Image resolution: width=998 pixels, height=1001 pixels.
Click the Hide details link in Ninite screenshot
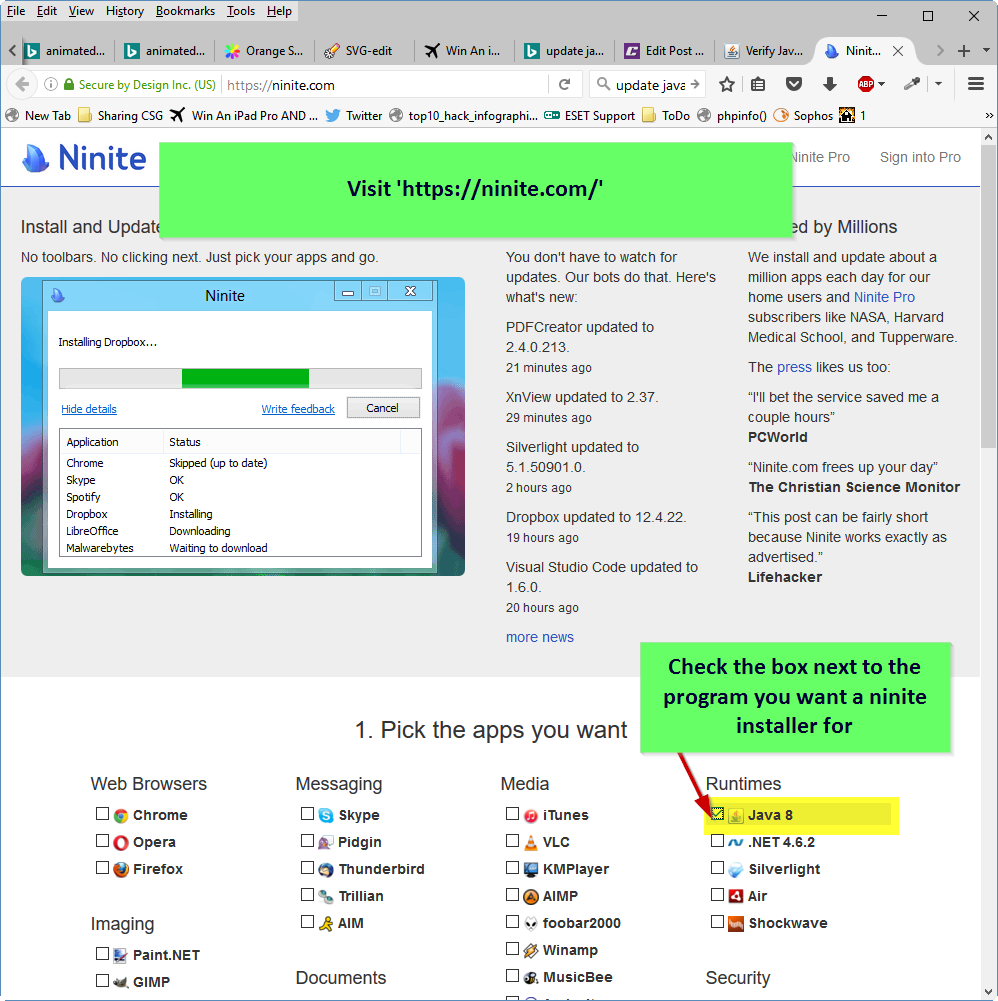tap(89, 409)
